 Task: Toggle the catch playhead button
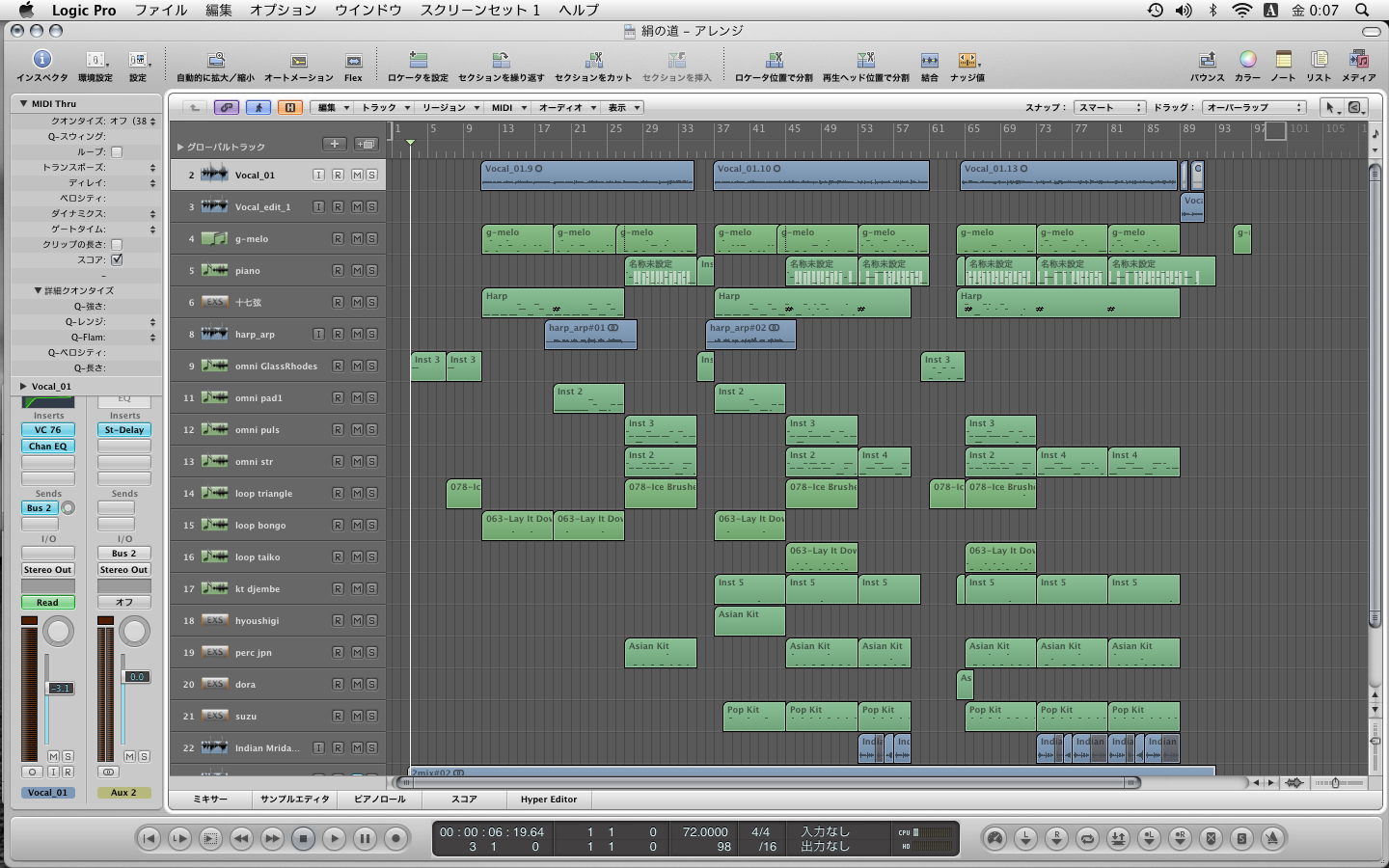click(x=258, y=107)
